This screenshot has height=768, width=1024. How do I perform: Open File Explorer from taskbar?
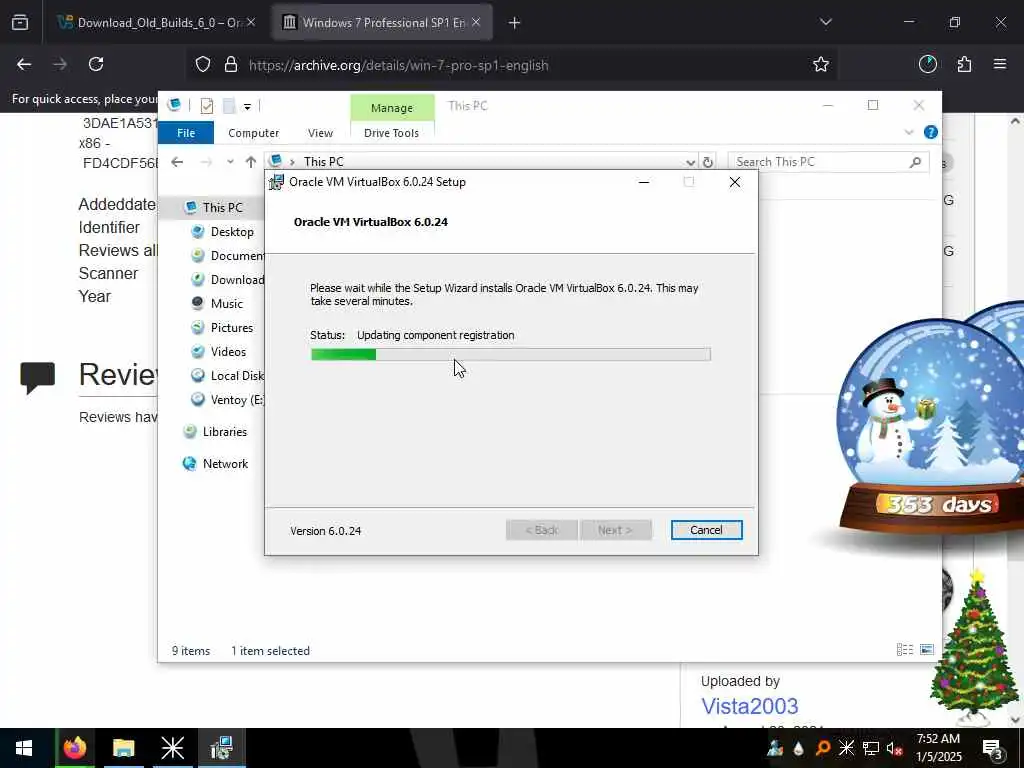coord(123,748)
